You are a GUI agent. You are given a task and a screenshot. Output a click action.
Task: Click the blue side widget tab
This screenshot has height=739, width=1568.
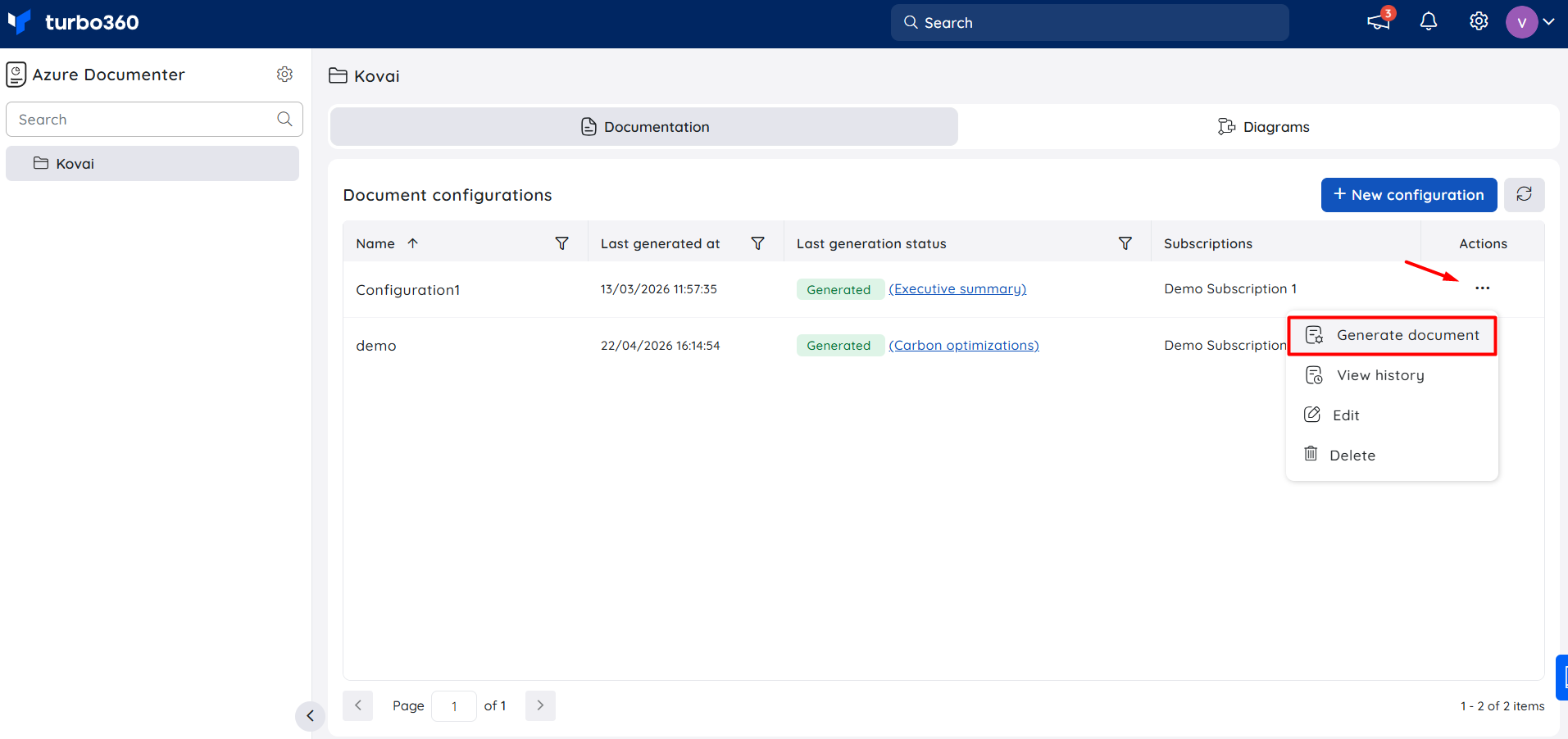pyautogui.click(x=1562, y=678)
